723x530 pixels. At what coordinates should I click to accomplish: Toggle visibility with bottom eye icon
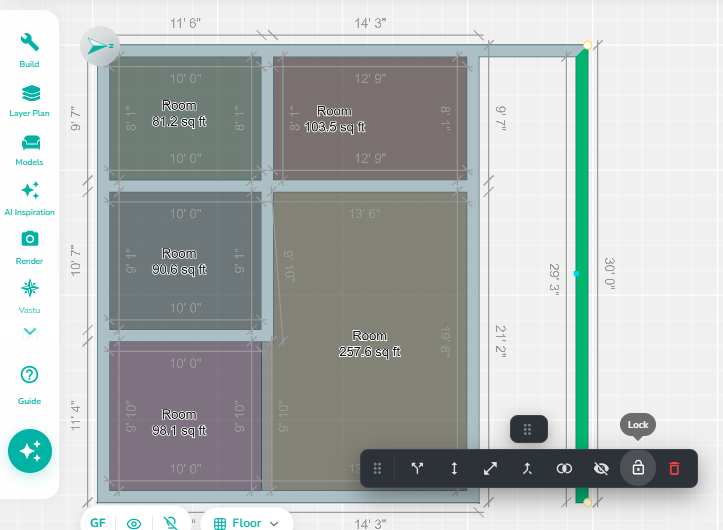pos(134,524)
